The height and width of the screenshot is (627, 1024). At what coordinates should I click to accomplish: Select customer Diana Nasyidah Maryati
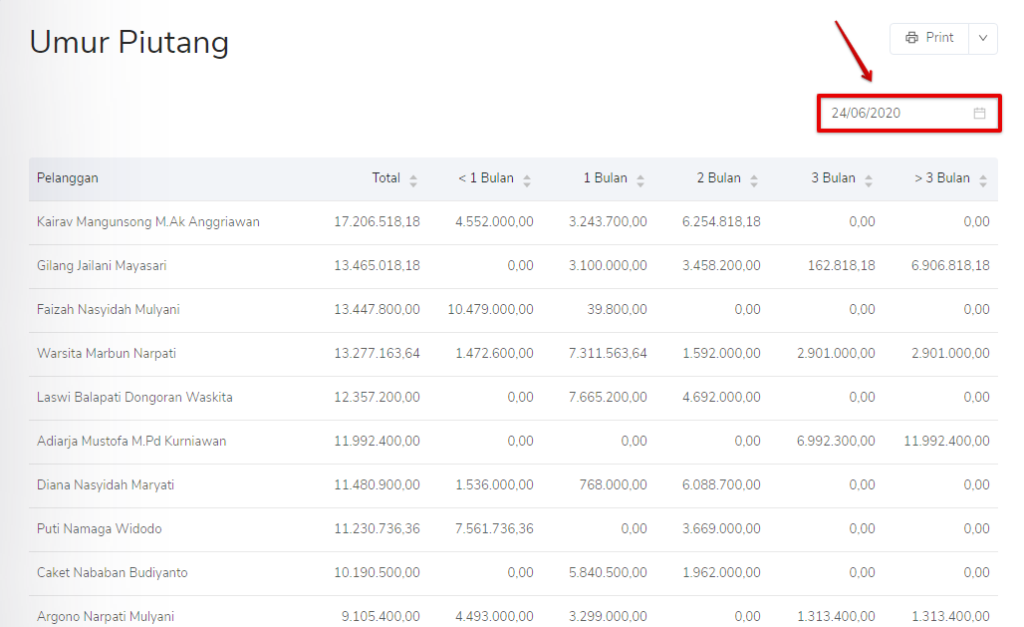coord(106,485)
